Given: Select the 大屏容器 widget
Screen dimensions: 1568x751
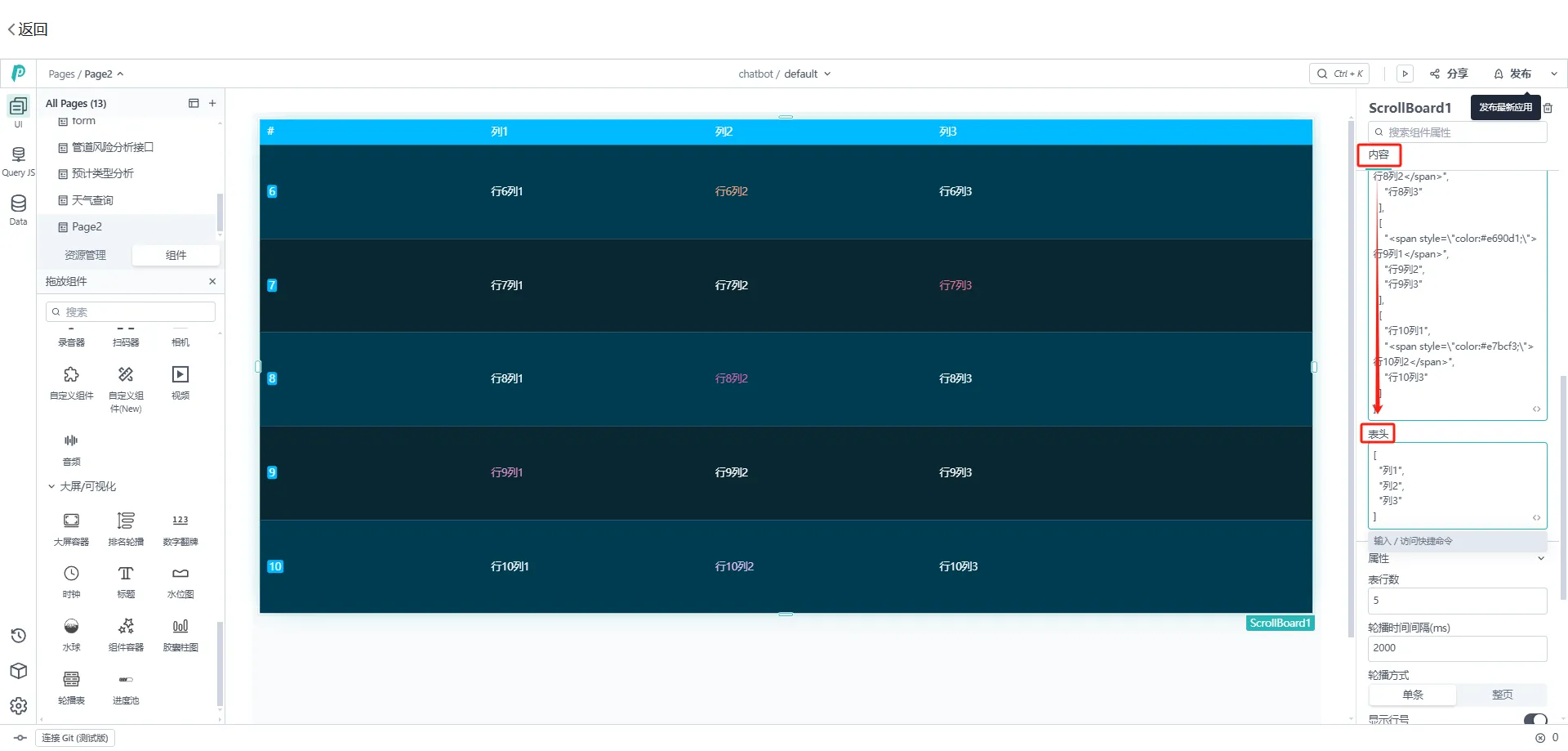Looking at the screenshot, I should point(72,530).
